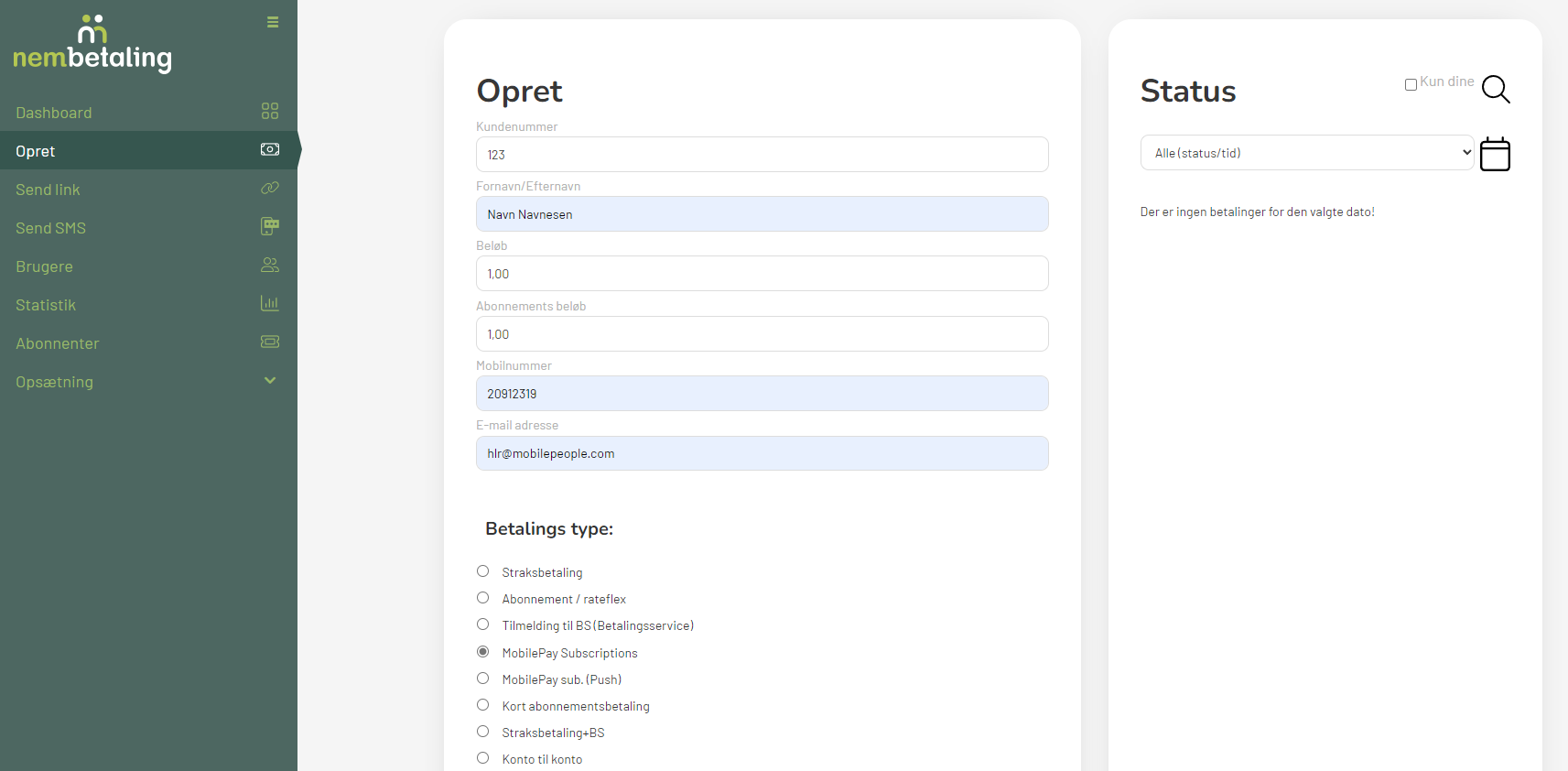Image resolution: width=1568 pixels, height=771 pixels.
Task: Click the Kundenummer input field
Action: click(762, 155)
